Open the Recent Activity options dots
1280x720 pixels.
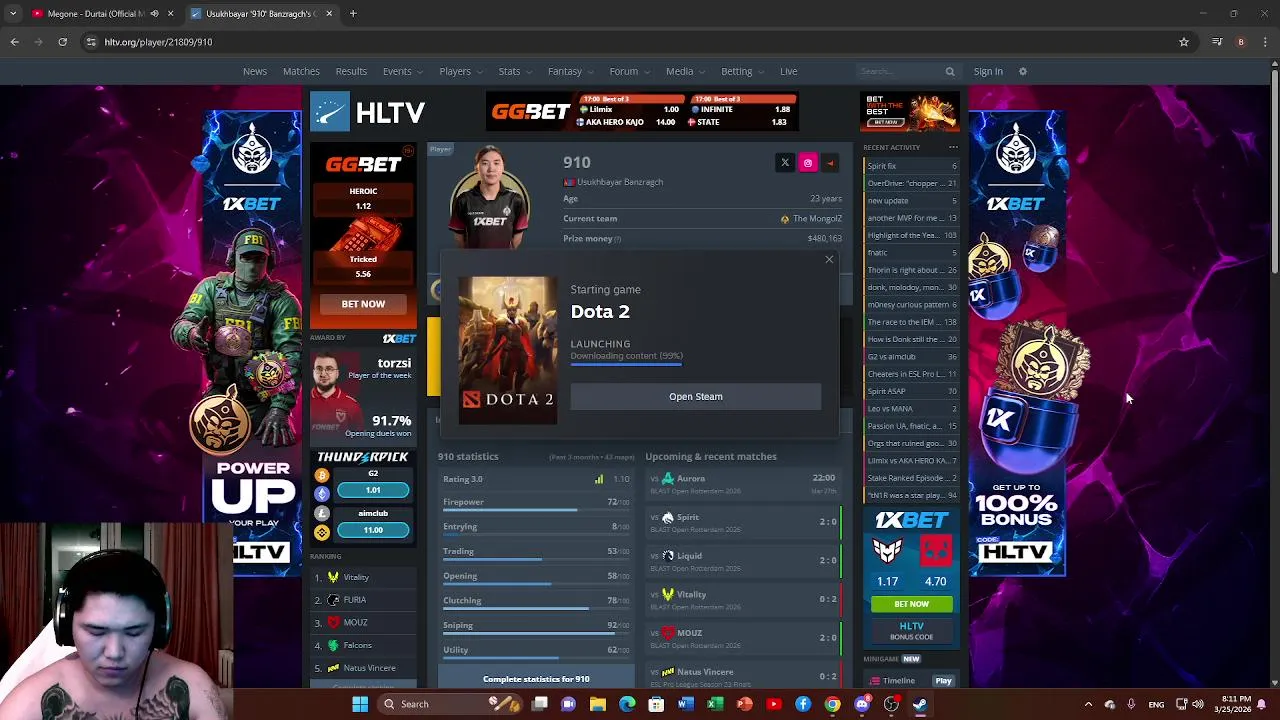click(x=953, y=147)
